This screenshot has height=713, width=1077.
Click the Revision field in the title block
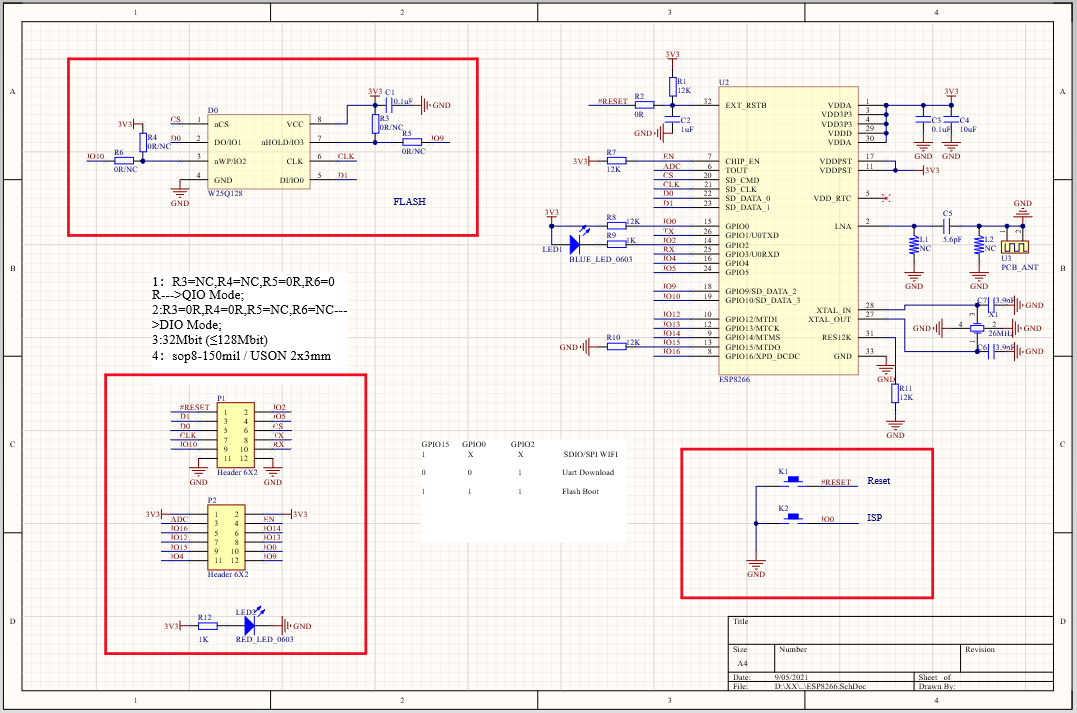(x=1006, y=657)
